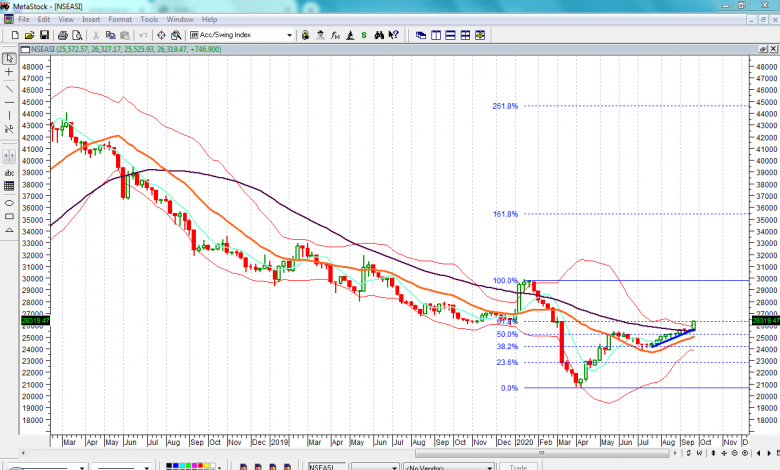Image resolution: width=780 pixels, height=470 pixels.
Task: Tile windows in grid icon
Action: click(465, 35)
